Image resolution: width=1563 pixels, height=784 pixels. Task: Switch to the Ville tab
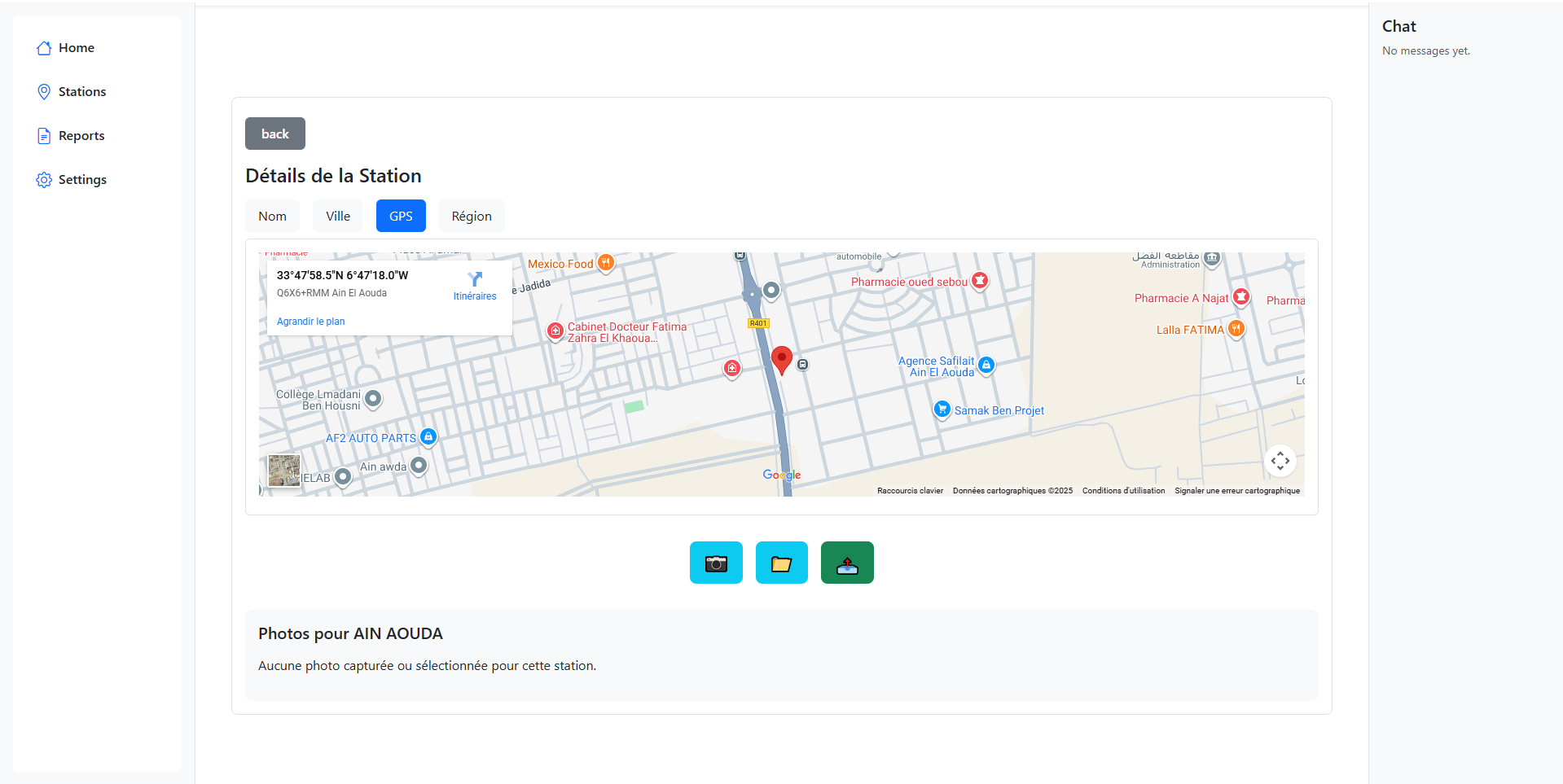(337, 216)
